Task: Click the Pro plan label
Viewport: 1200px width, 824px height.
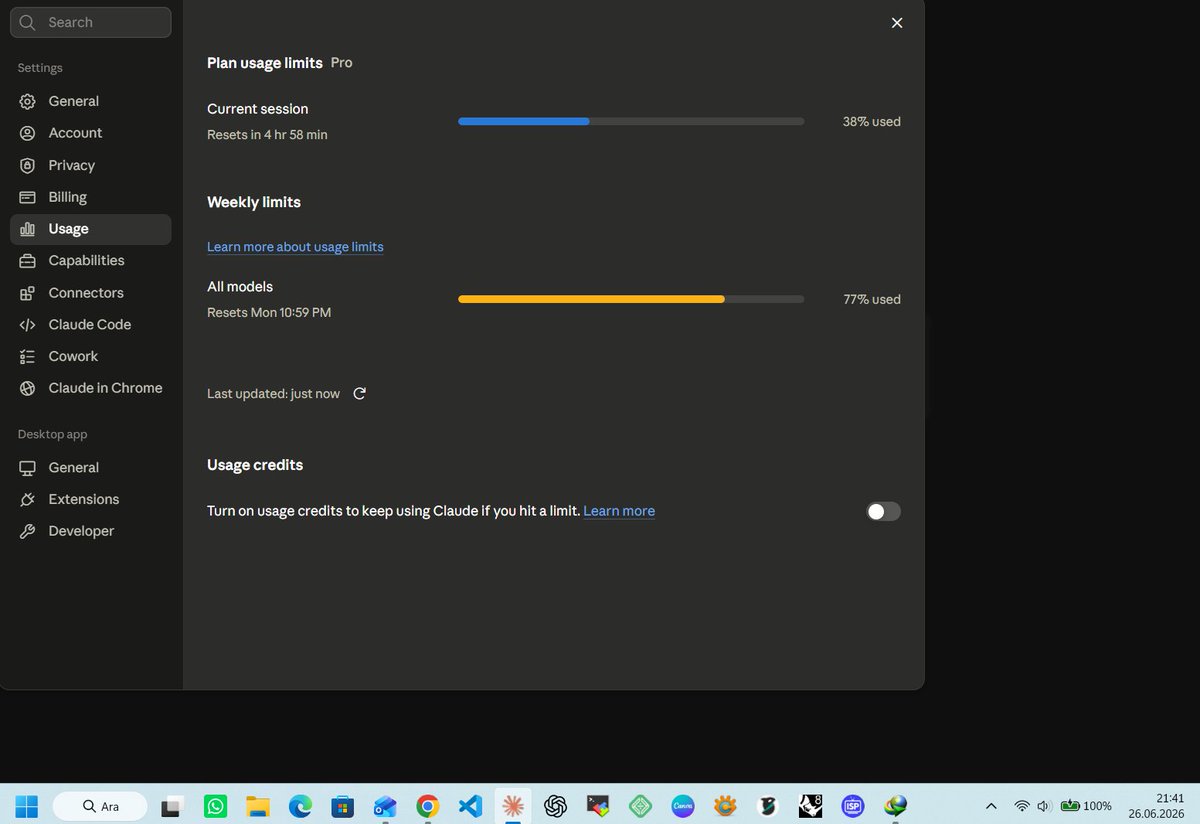Action: pos(342,63)
